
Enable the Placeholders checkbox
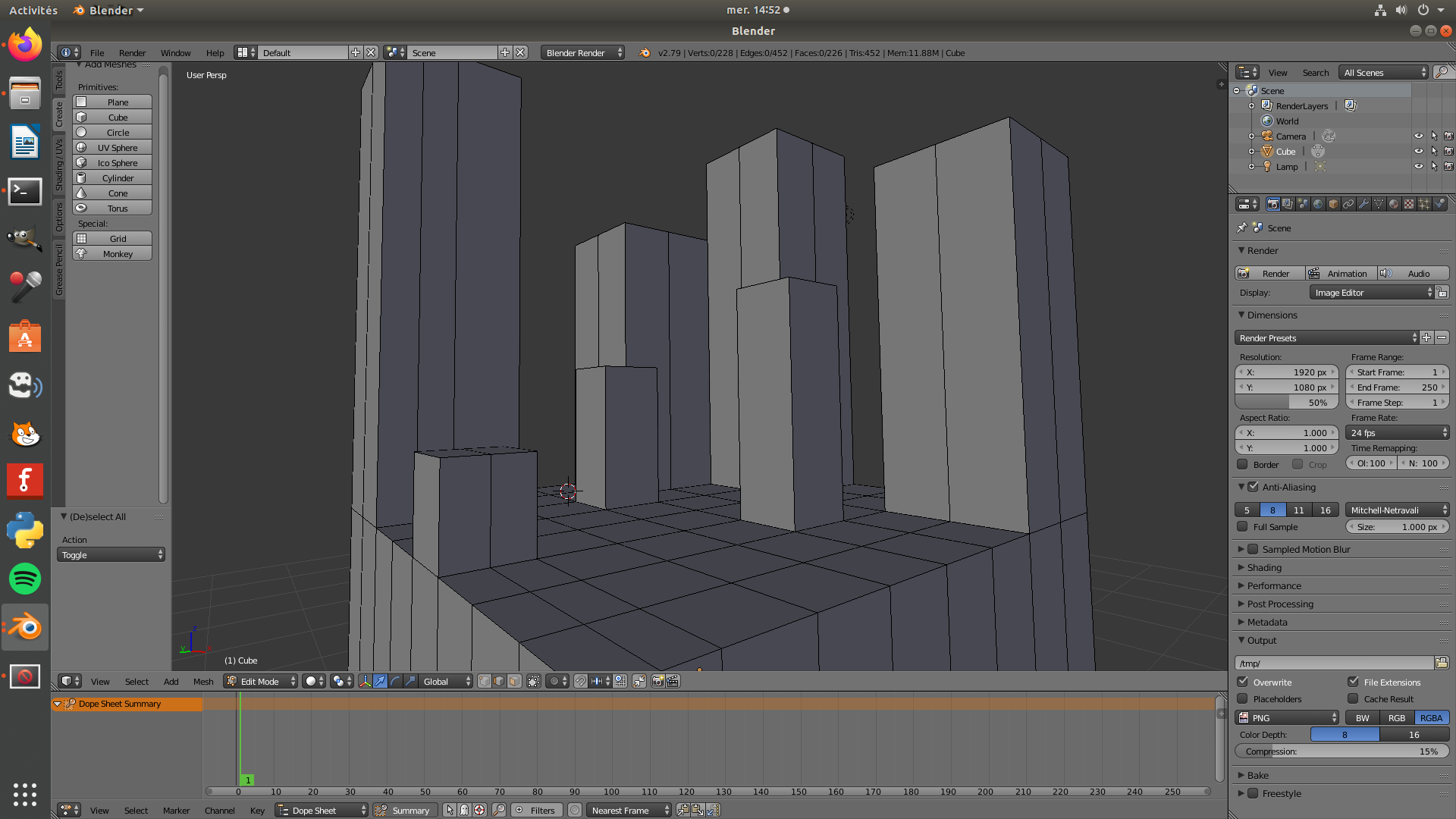pos(1242,698)
